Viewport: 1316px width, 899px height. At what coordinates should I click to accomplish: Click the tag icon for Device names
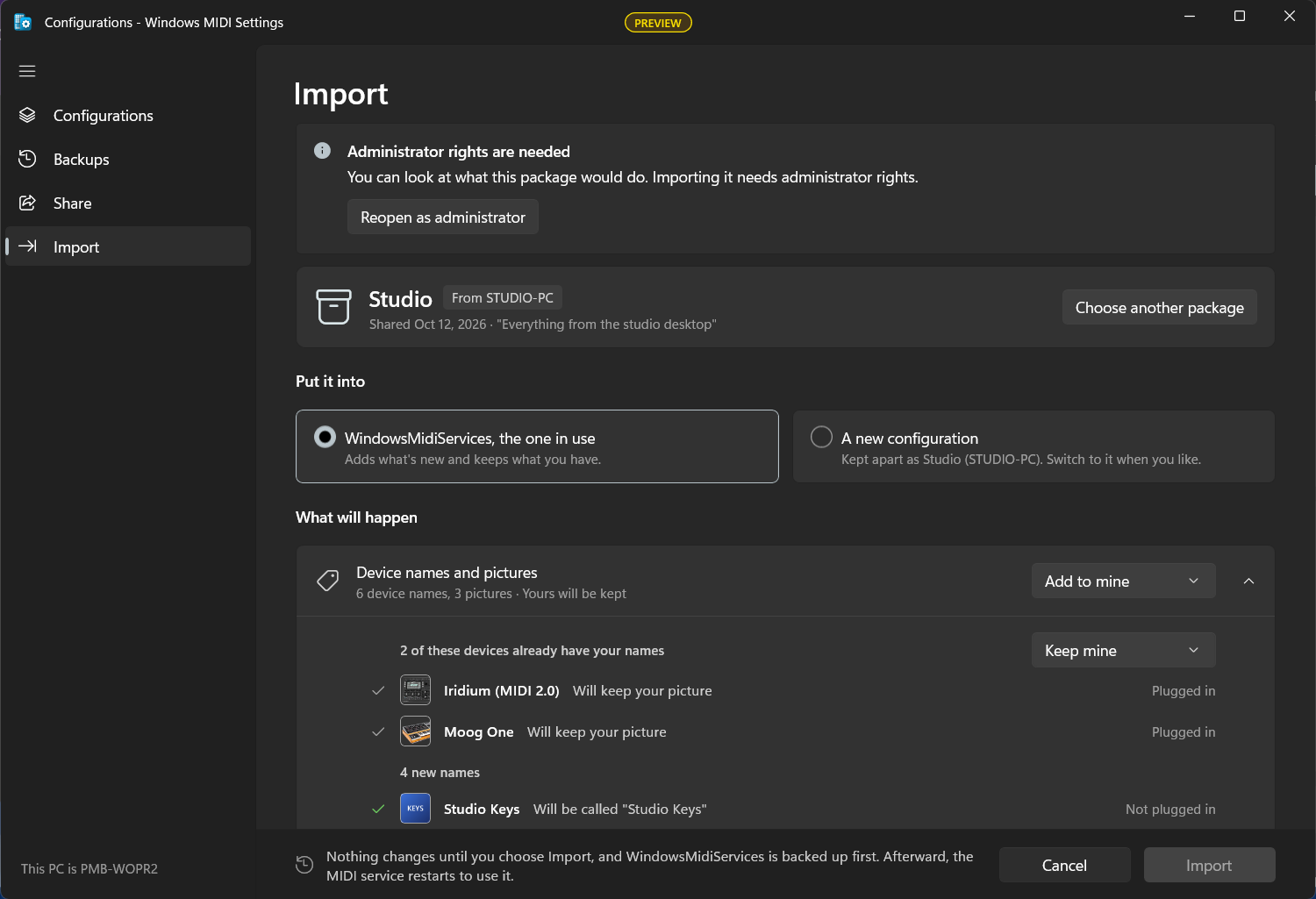click(328, 581)
